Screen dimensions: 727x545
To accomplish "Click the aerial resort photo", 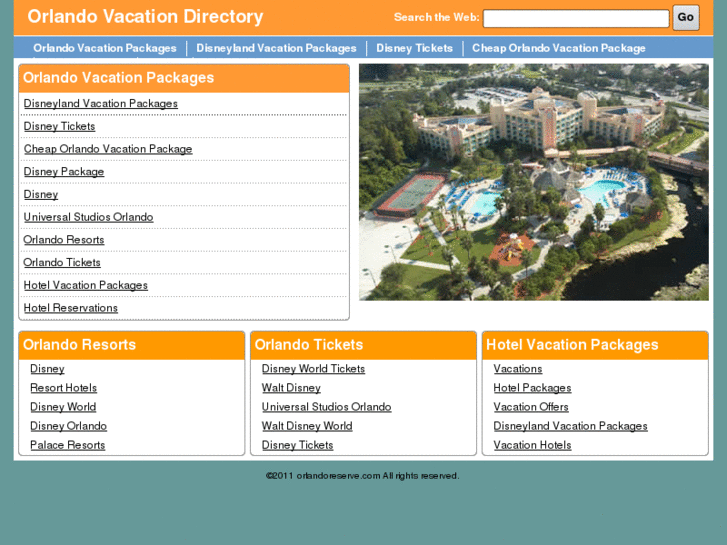I will coord(534,182).
